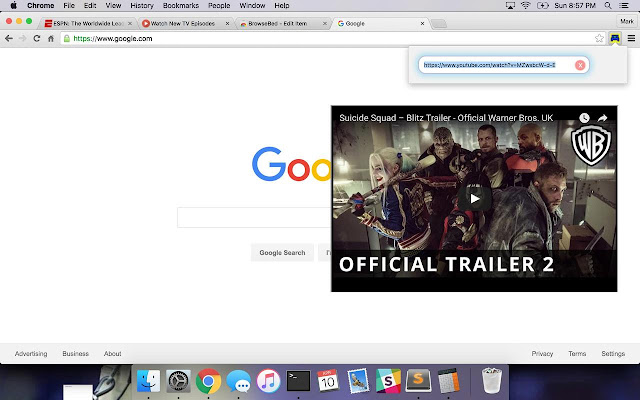Screen dimensions: 640x400
Task: Click the BrowseBed couch extension icon
Action: pyautogui.click(x=615, y=38)
